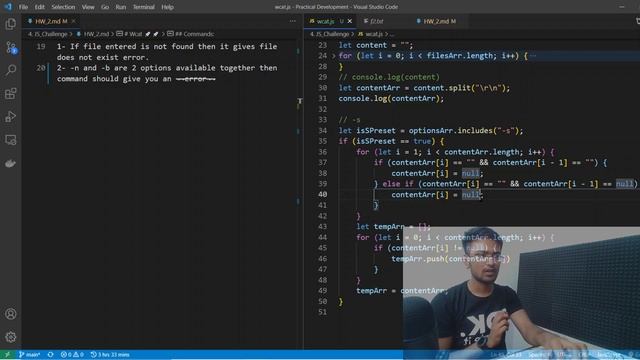
Task: Open the Explorer view in activity bar
Action: pyautogui.click(x=11, y=24)
